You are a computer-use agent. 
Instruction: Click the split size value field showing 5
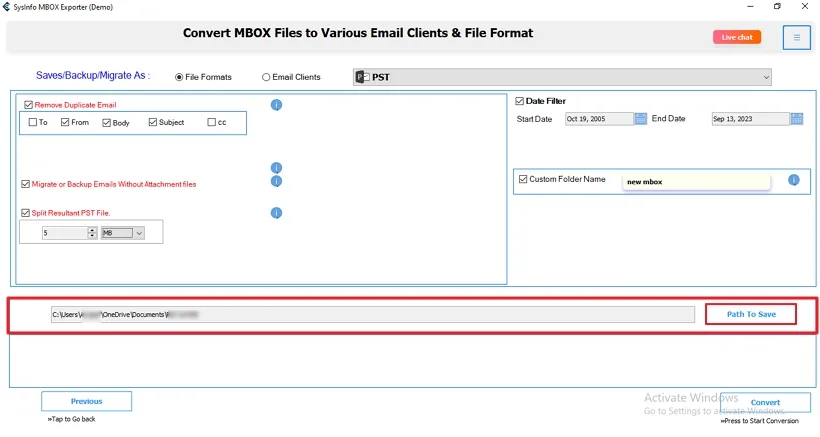65,233
